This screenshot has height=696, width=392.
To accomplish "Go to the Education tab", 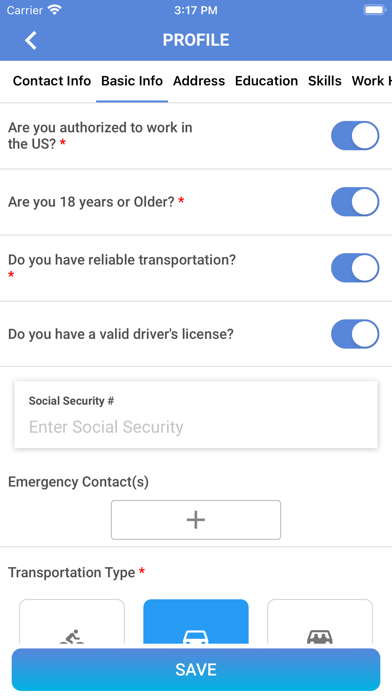I will (x=266, y=81).
